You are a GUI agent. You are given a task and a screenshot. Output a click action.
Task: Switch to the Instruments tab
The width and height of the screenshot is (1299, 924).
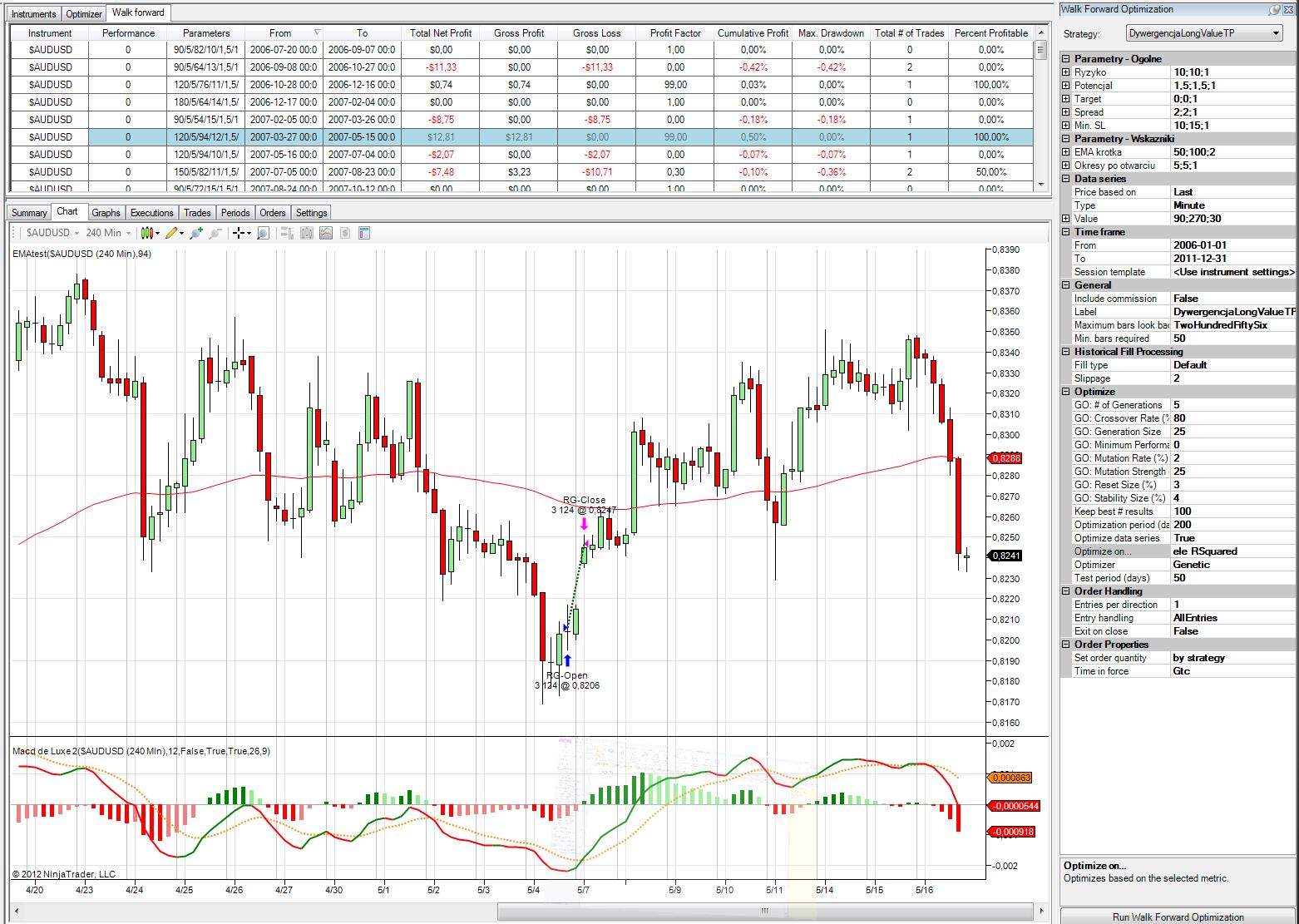(x=34, y=14)
